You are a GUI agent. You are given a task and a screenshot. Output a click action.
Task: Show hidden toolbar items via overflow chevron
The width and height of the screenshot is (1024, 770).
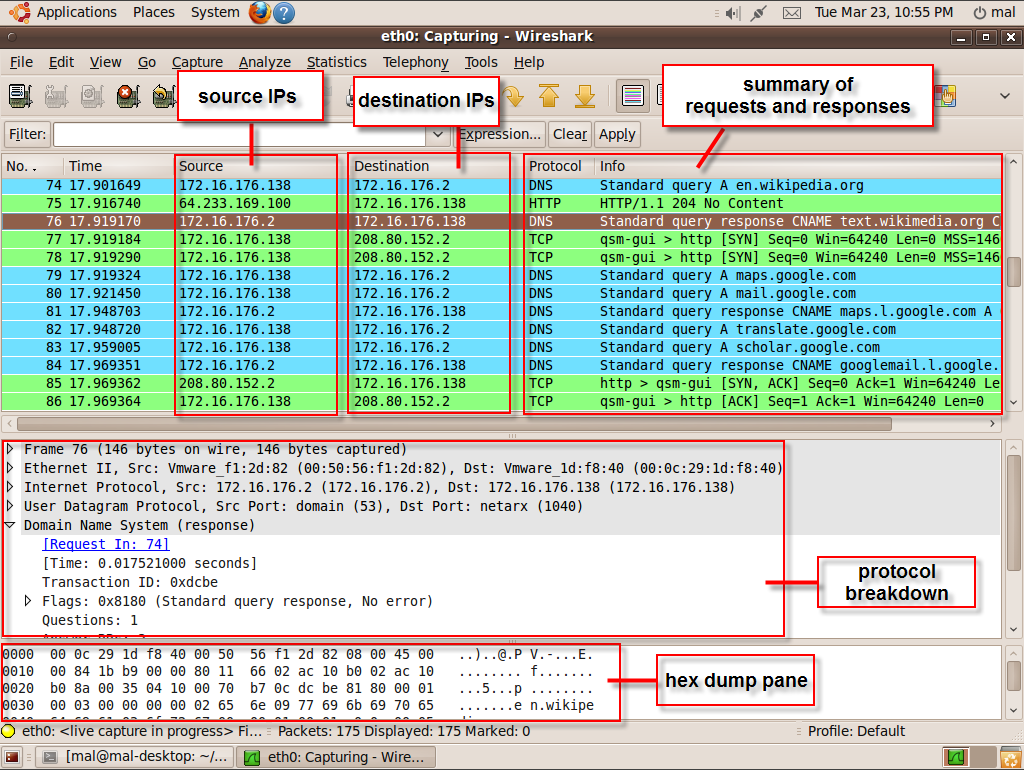[x=1004, y=96]
